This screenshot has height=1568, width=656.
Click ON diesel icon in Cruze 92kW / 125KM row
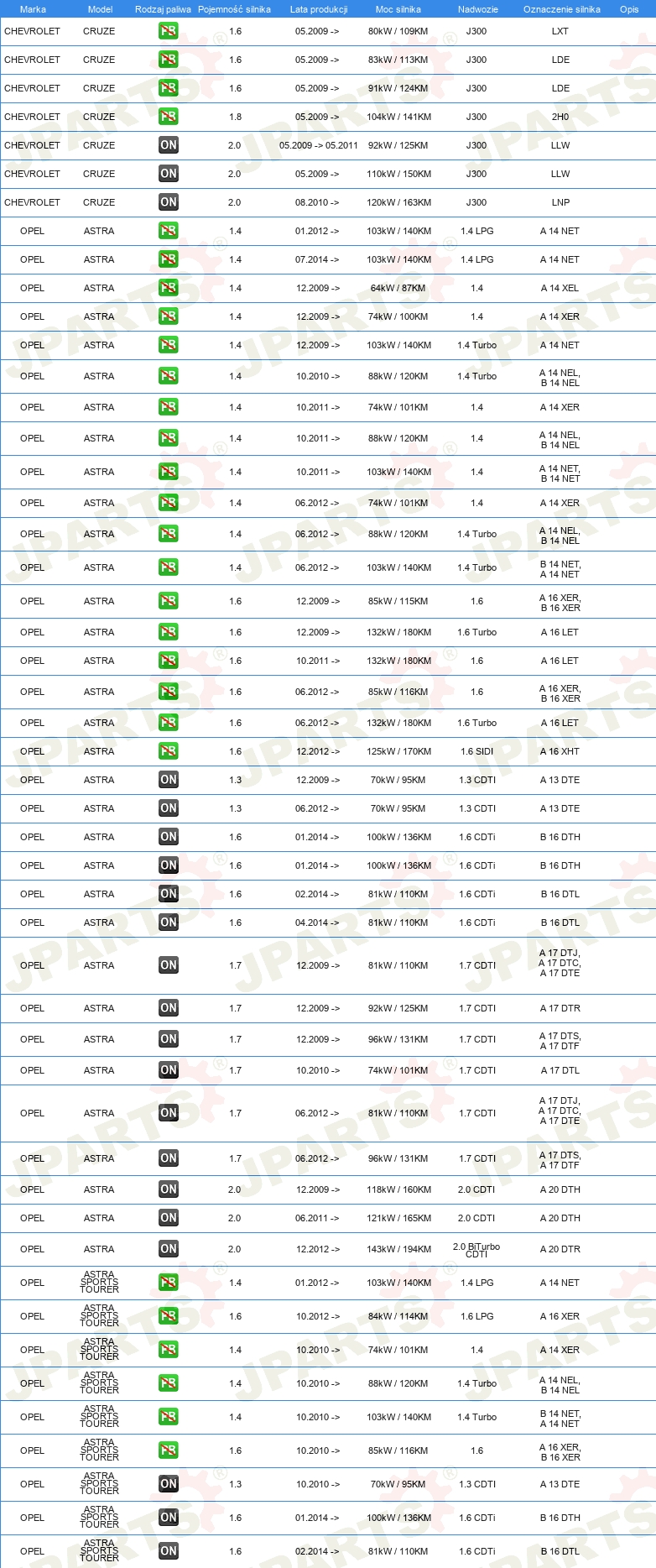[169, 145]
